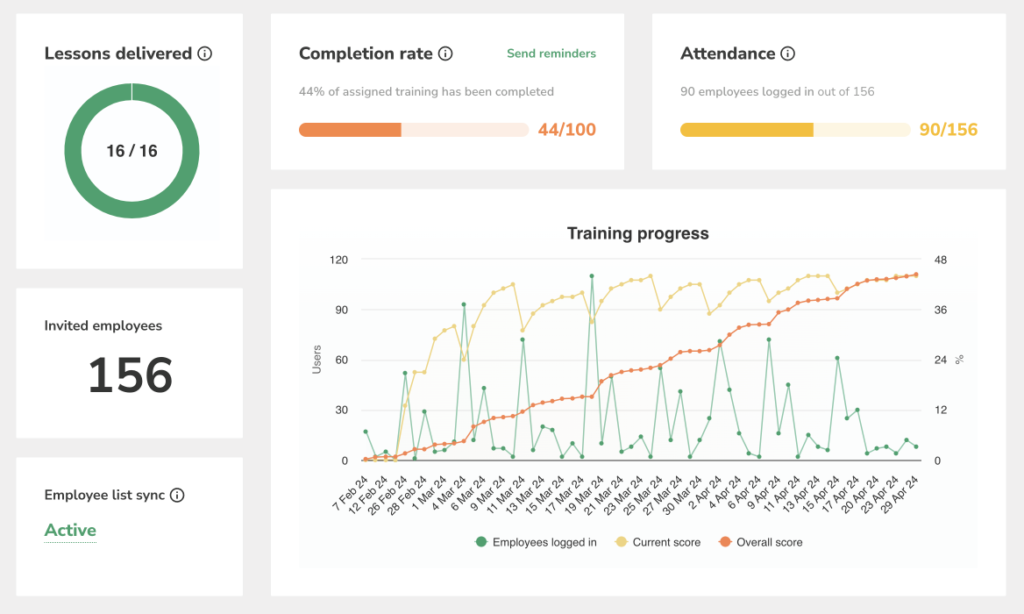Expand the Training progress chart panel
This screenshot has width=1024, height=614.
pos(637,233)
